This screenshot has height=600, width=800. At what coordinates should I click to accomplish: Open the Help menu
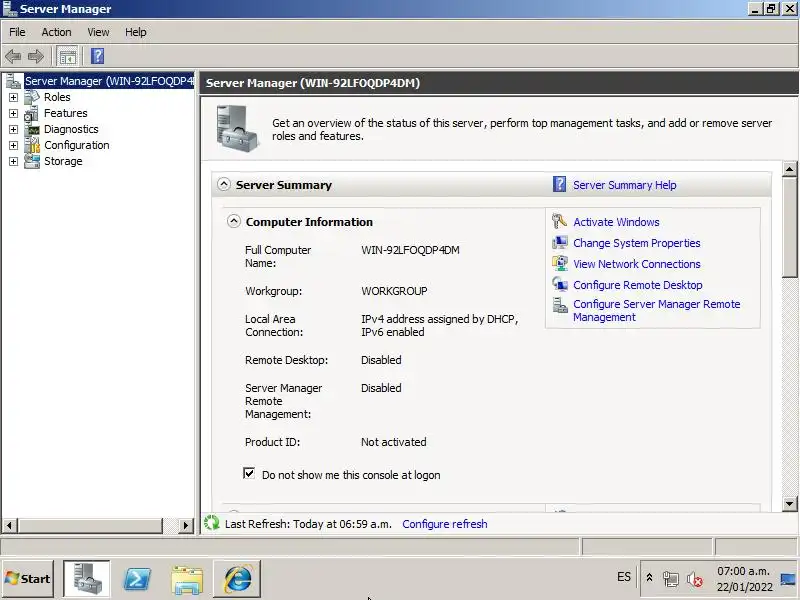pos(136,32)
